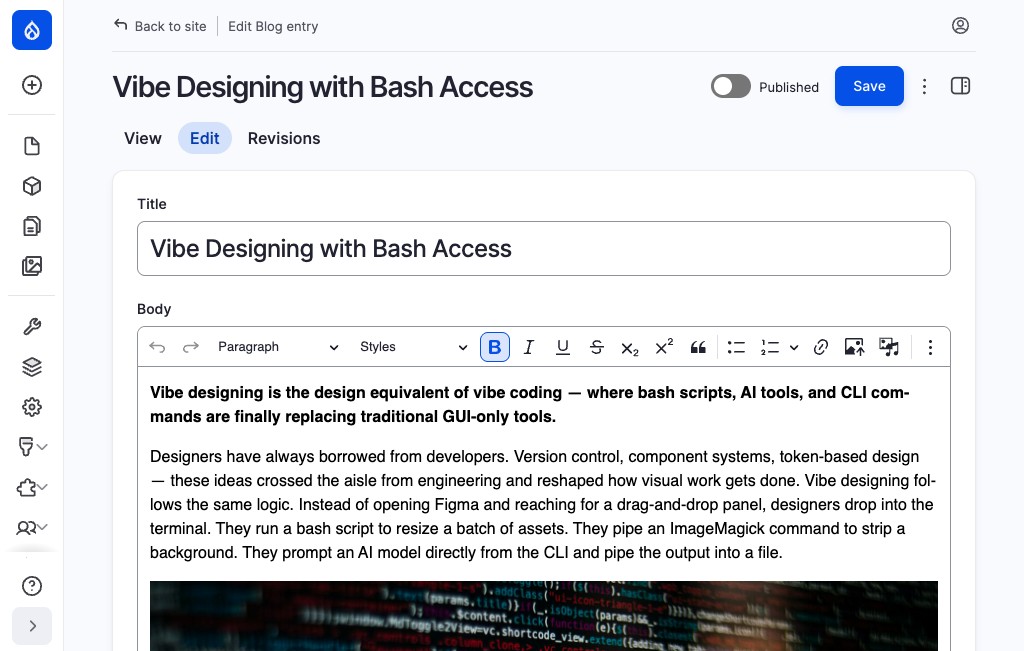Apply superscript formatting
This screenshot has height=651, width=1024.
click(663, 347)
